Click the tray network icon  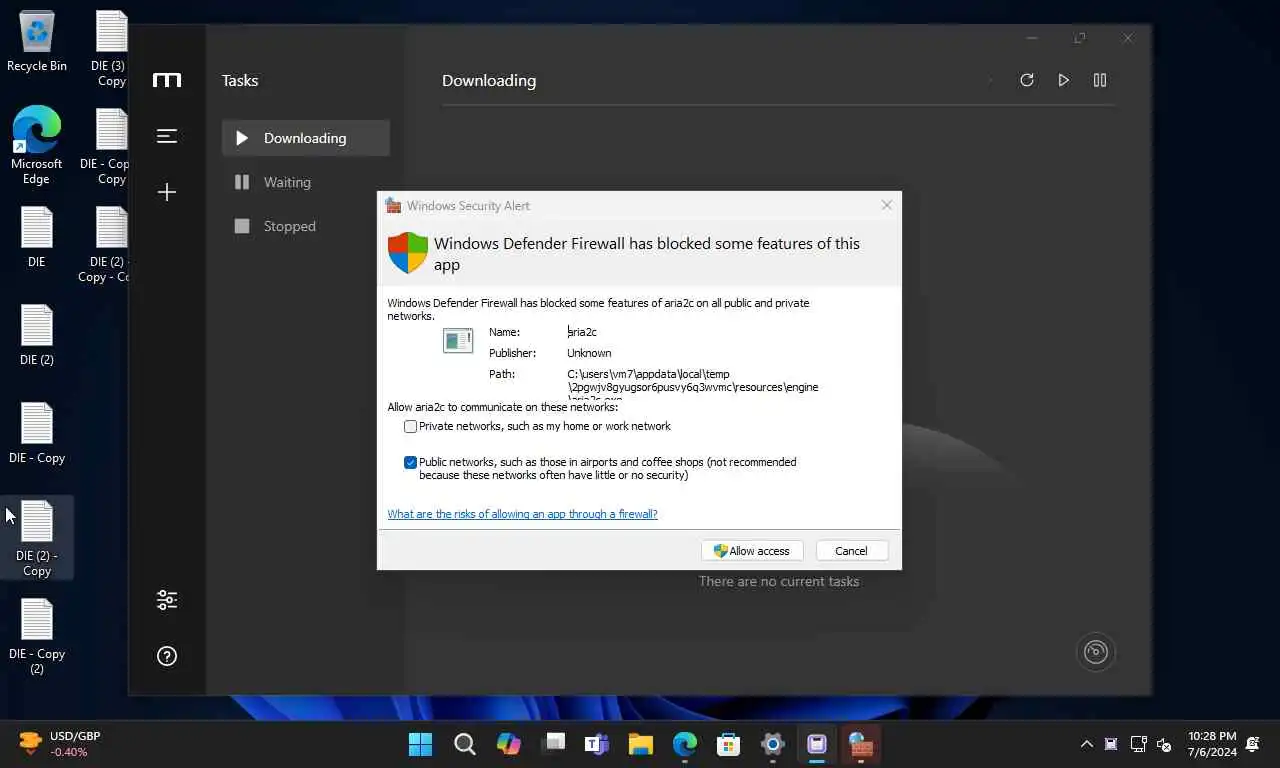1138,744
